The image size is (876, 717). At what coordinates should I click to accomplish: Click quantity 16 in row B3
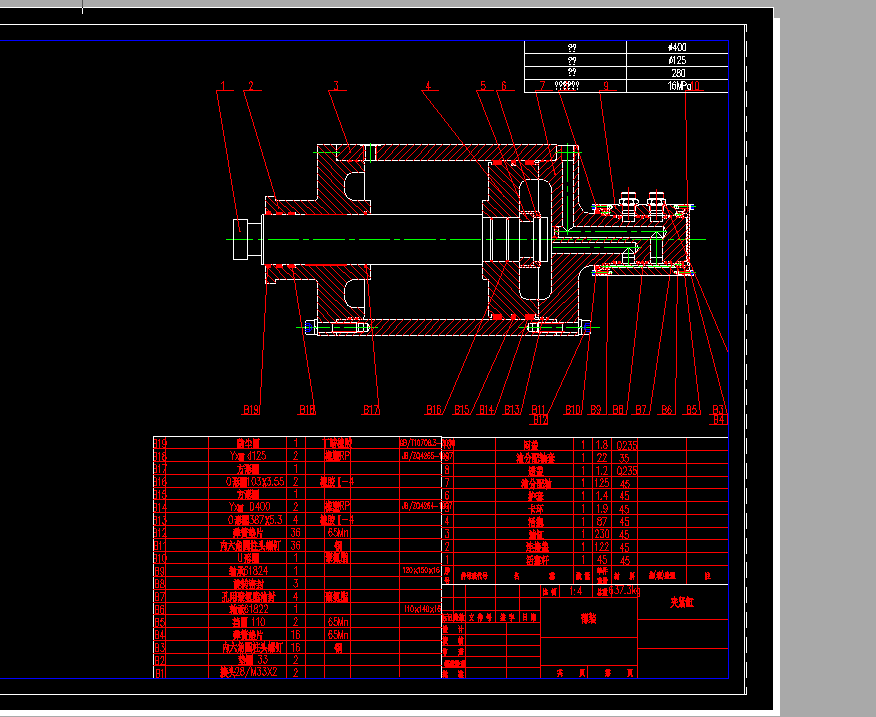(296, 647)
